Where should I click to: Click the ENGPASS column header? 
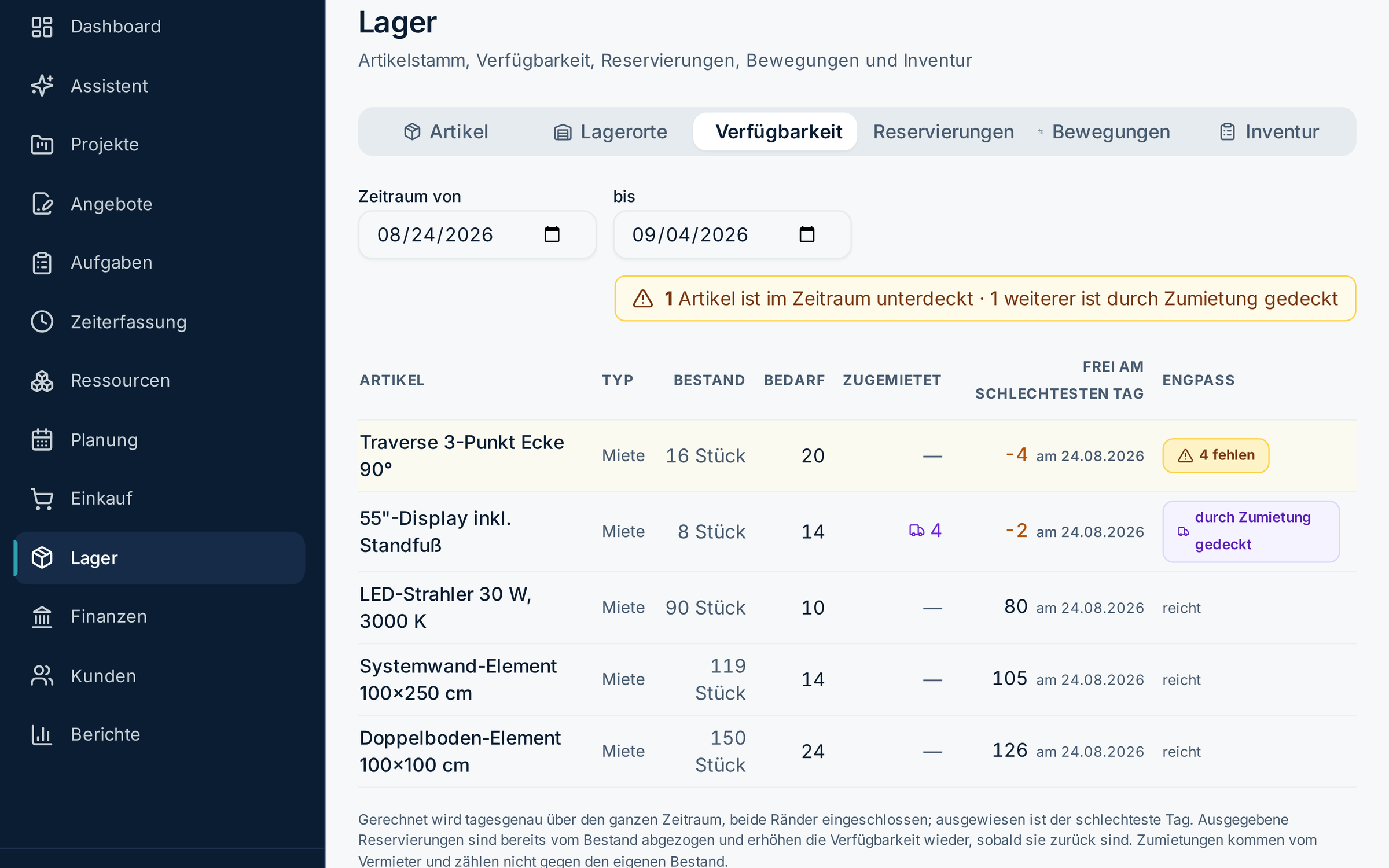1199,380
